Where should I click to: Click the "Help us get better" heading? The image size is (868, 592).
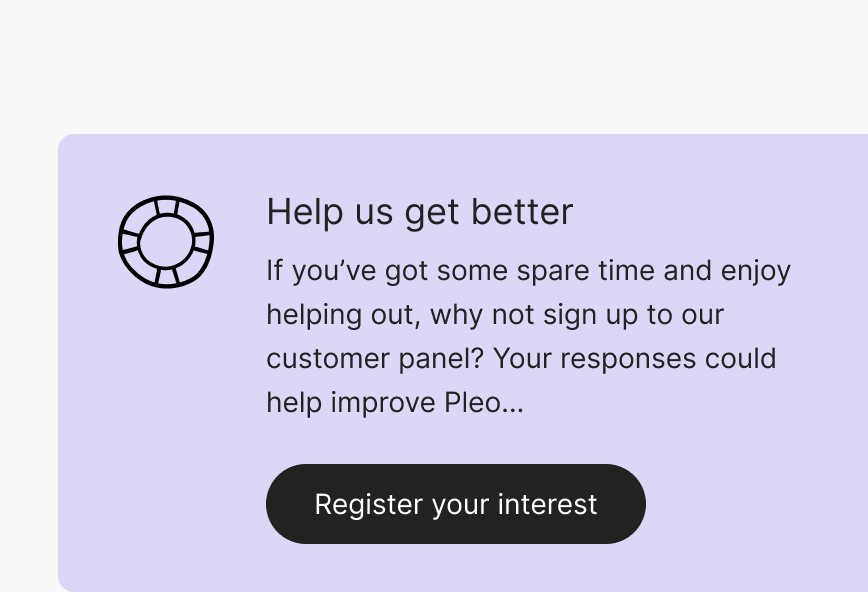coord(419,212)
